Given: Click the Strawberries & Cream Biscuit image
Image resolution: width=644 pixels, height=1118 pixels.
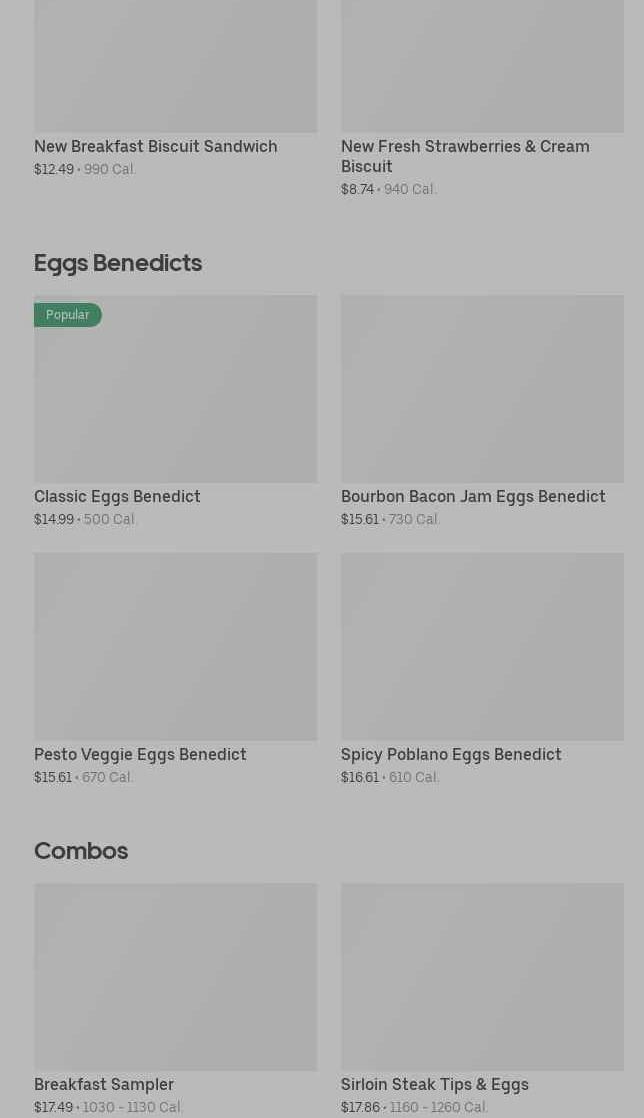Looking at the screenshot, I should click(x=482, y=65).
